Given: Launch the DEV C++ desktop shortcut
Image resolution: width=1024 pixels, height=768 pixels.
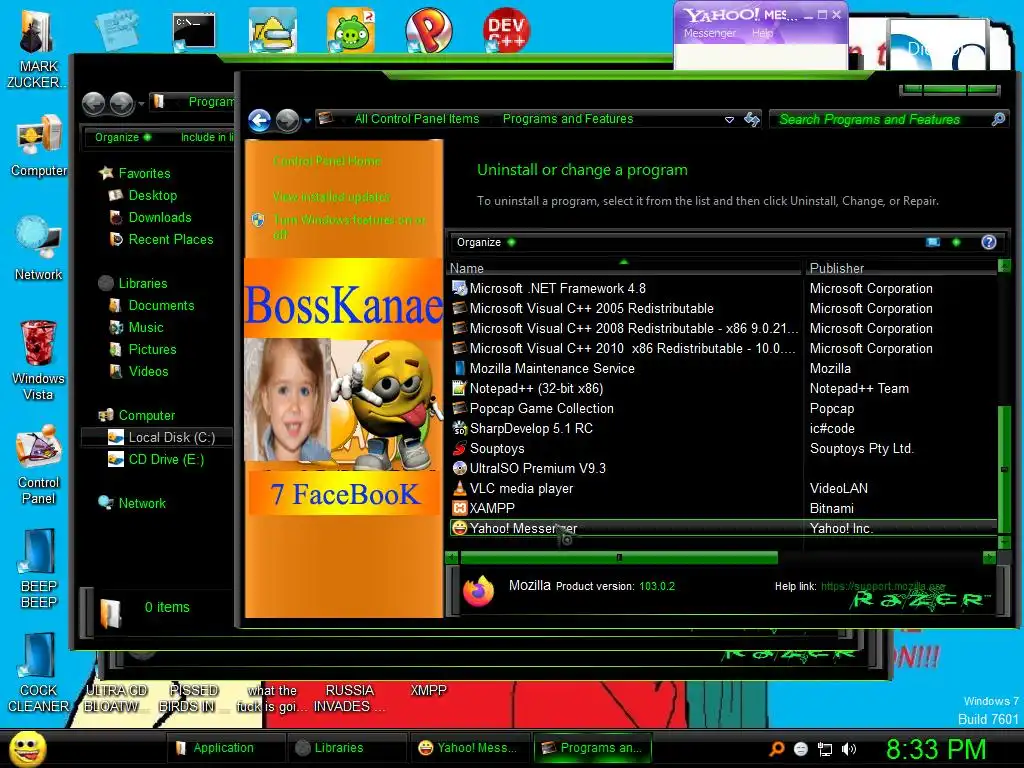Looking at the screenshot, I should pos(506,30).
